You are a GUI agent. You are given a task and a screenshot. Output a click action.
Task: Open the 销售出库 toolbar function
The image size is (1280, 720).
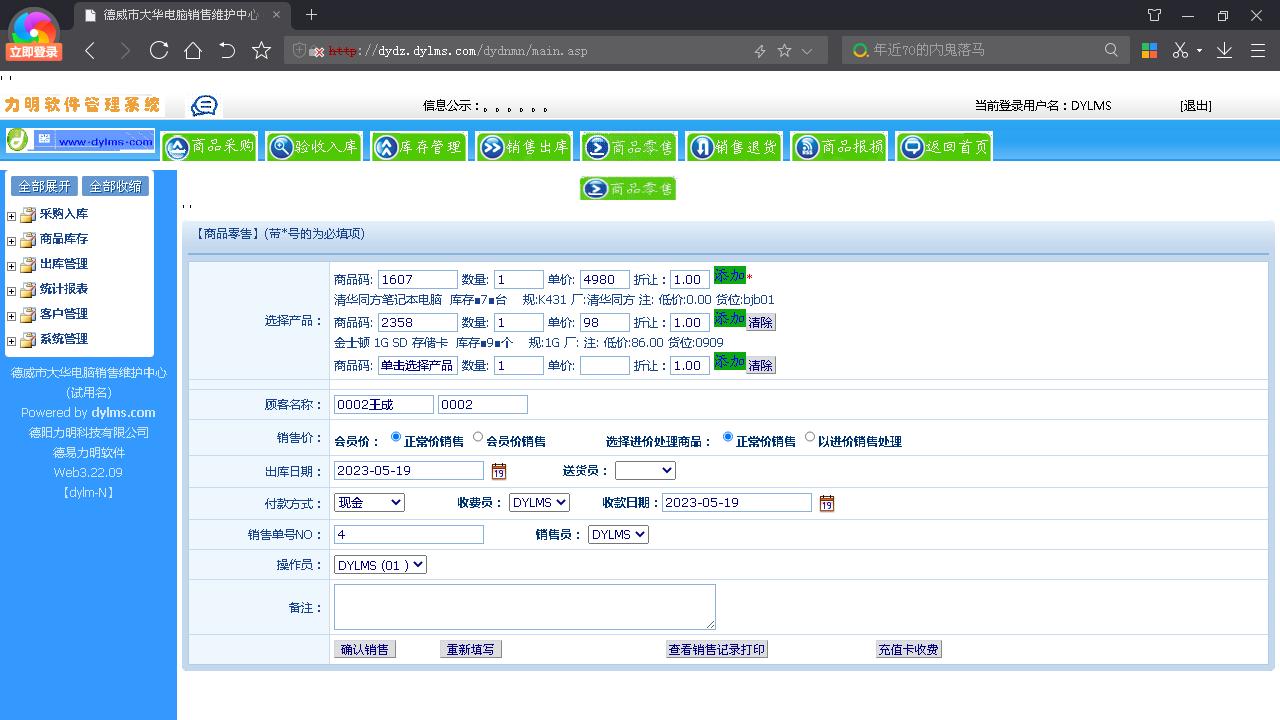tap(524, 146)
